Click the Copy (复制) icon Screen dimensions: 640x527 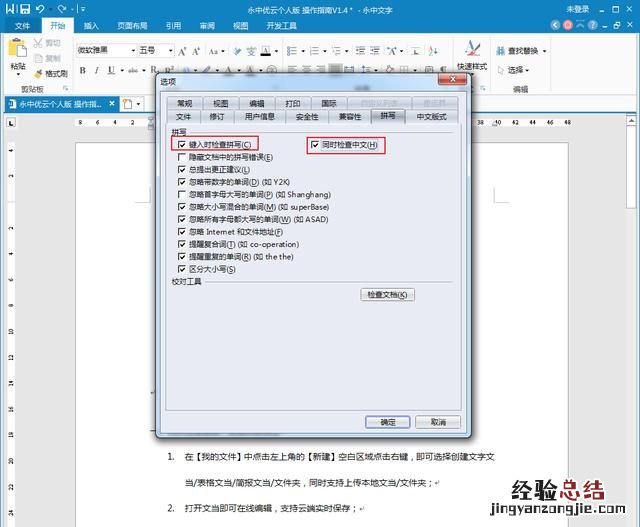tap(38, 58)
